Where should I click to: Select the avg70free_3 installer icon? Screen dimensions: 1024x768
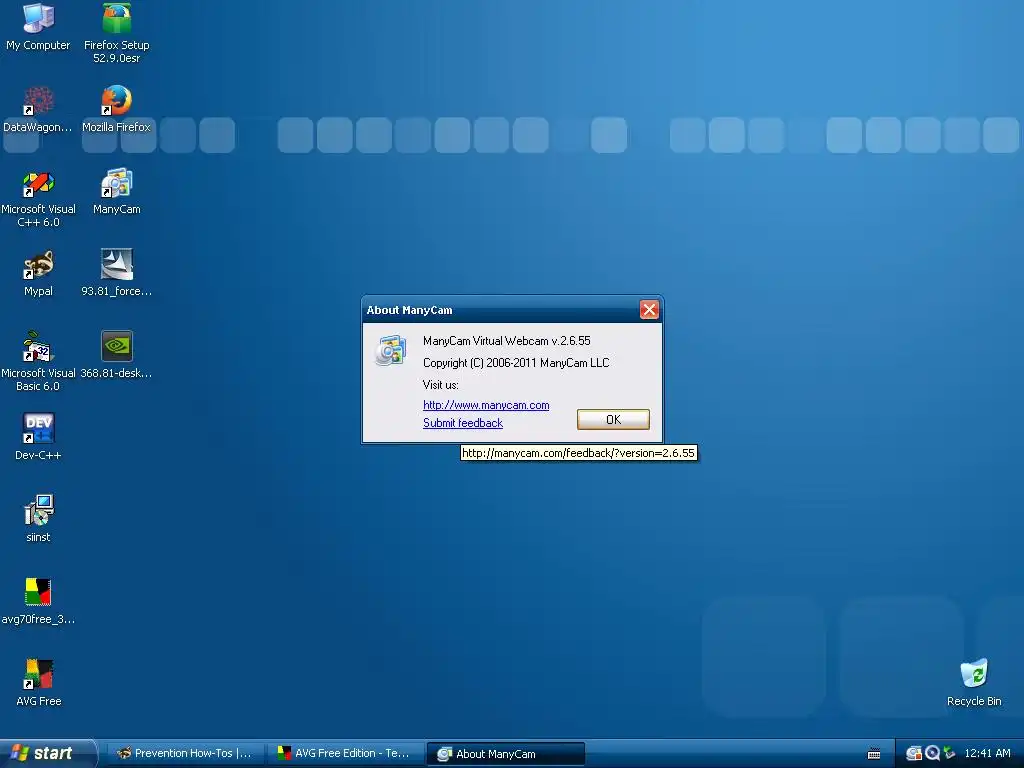38,601
